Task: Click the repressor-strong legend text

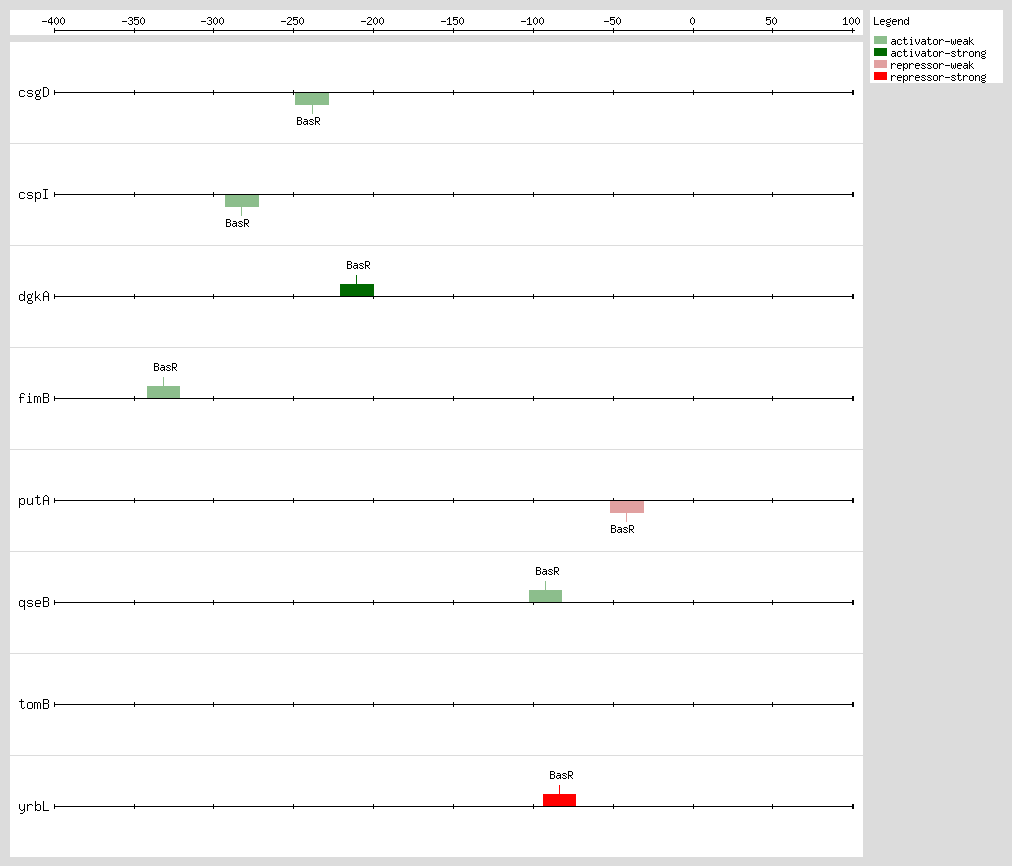Action: coord(938,77)
